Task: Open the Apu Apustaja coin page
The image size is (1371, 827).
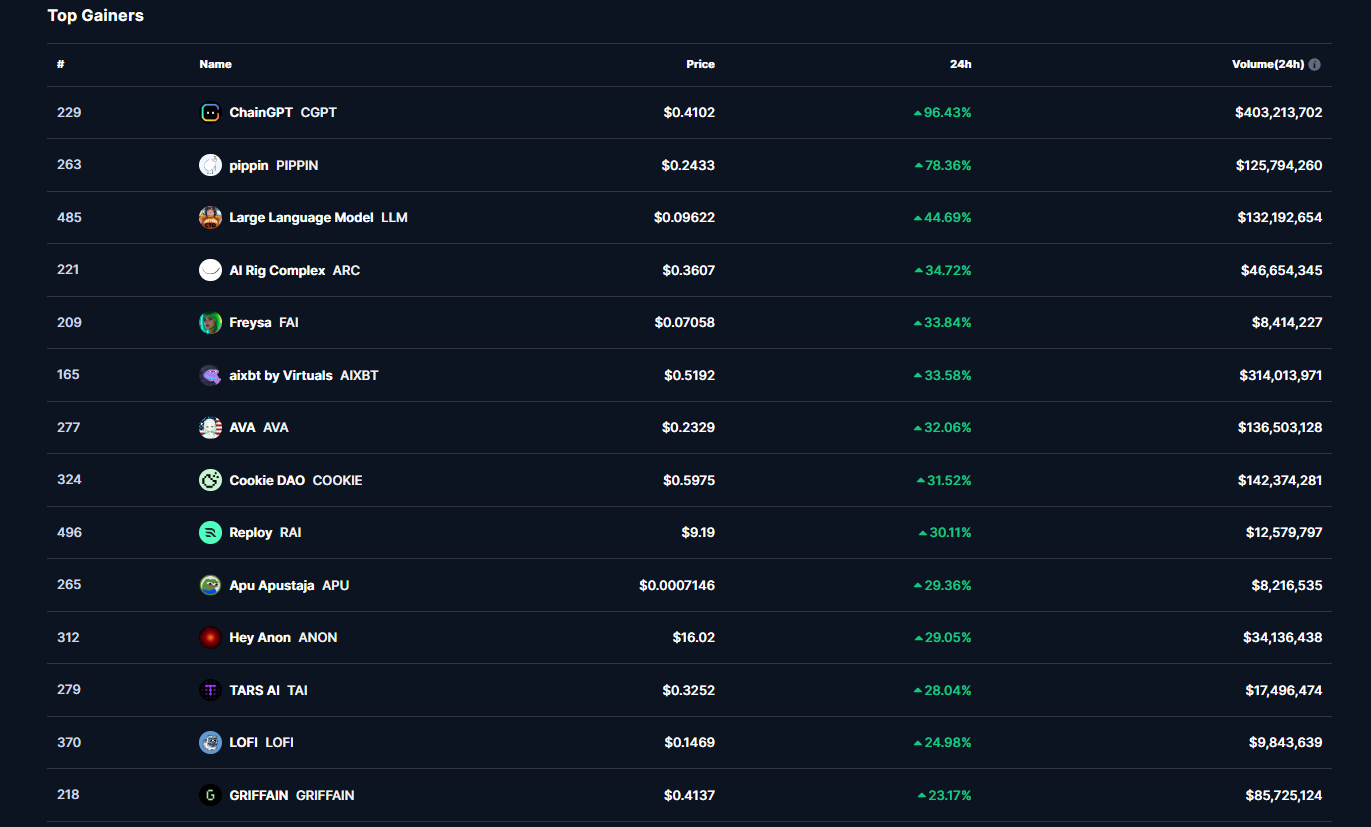Action: (289, 585)
